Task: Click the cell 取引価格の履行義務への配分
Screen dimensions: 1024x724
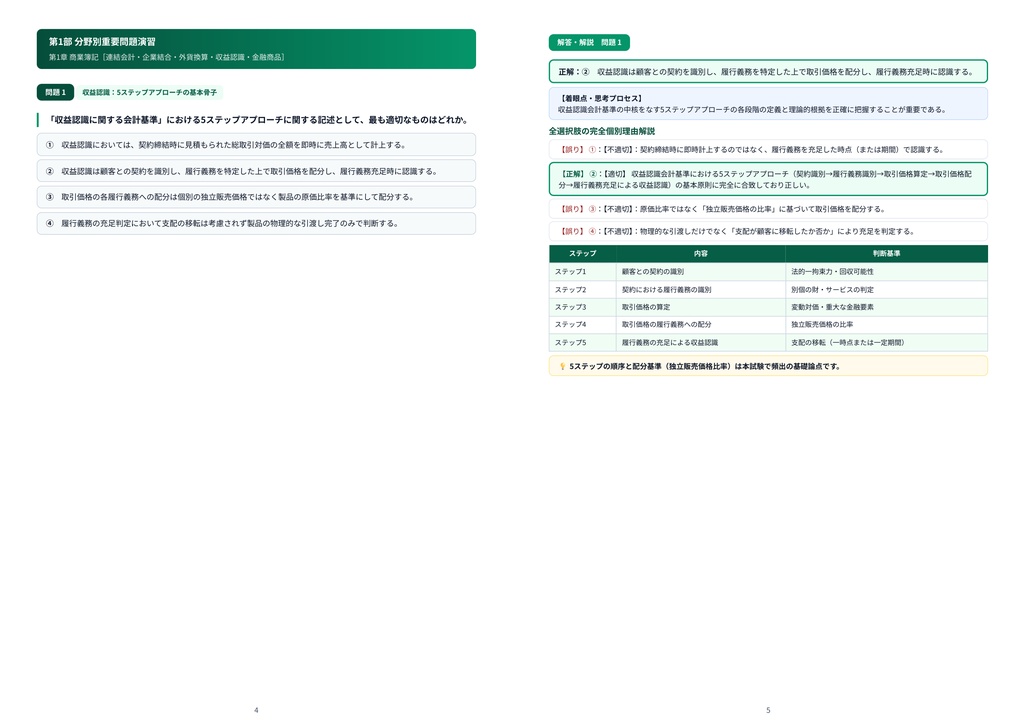Action: [701, 324]
